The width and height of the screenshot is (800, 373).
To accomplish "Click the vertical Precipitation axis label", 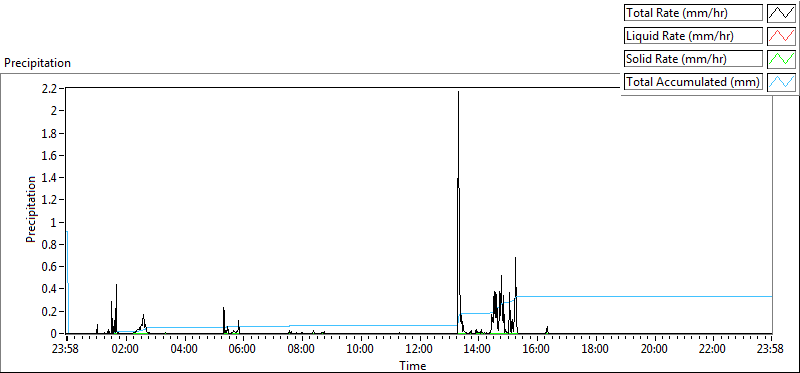I will [31, 209].
